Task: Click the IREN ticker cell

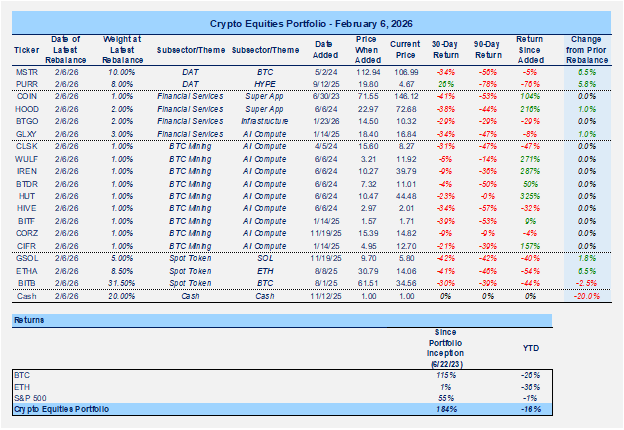Action: pyautogui.click(x=26, y=171)
